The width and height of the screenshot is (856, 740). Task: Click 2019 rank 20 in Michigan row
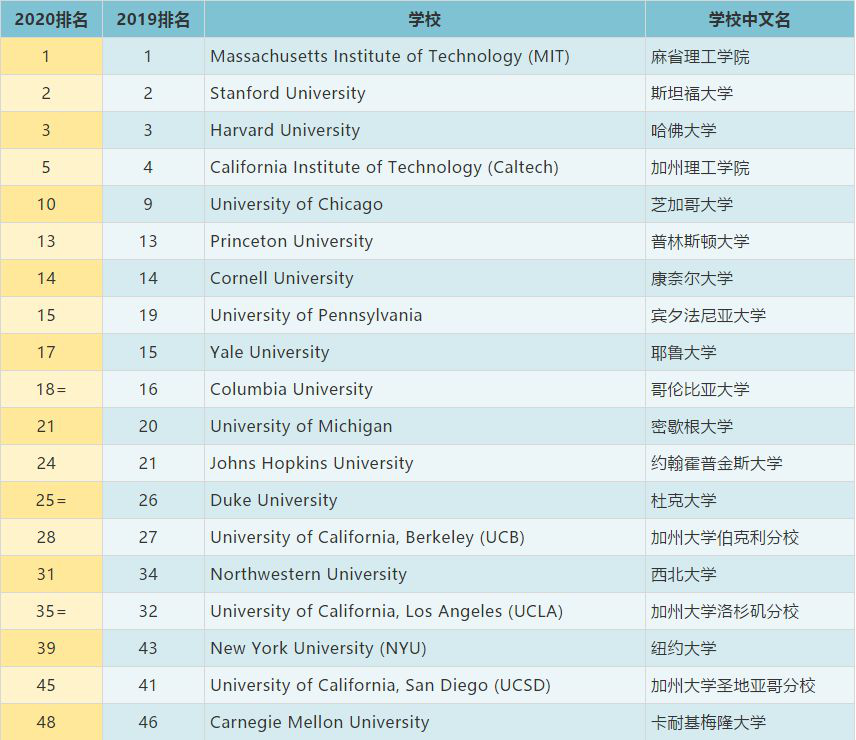(148, 426)
